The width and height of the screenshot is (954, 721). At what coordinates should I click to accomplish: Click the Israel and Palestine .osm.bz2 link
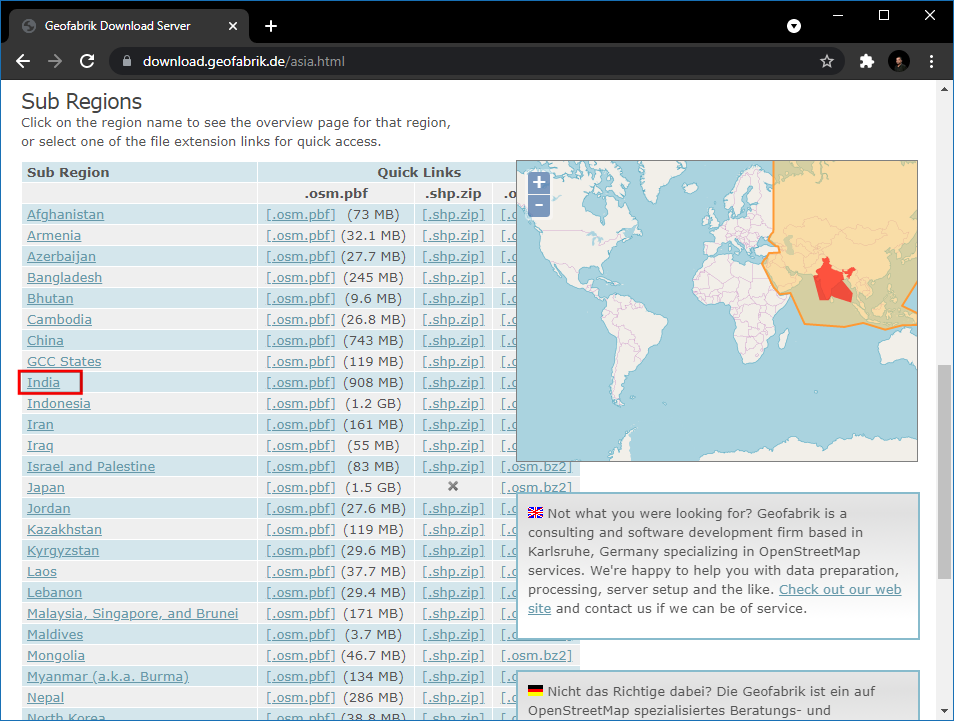coord(536,467)
